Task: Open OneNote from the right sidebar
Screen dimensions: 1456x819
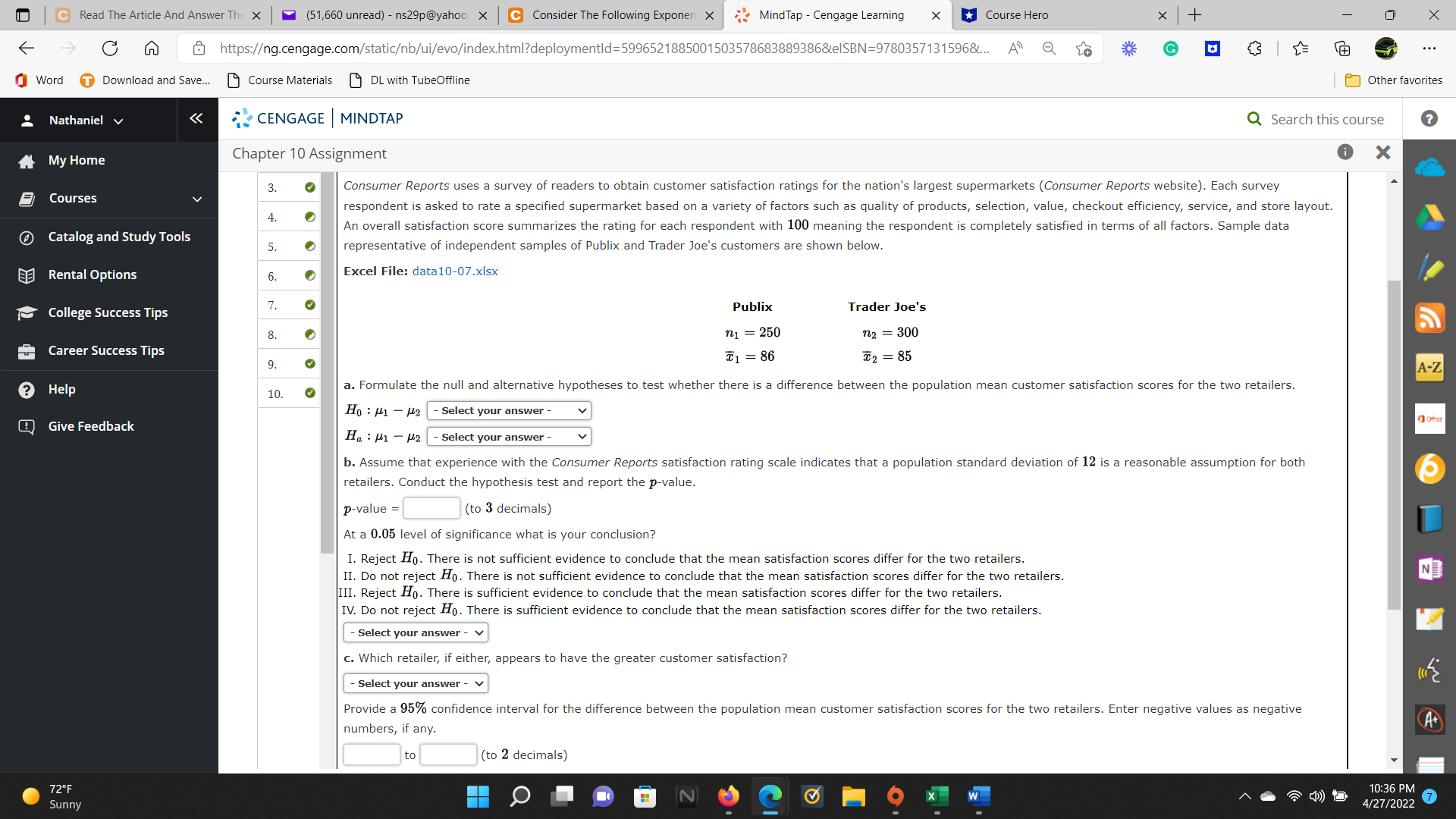Action: click(x=1430, y=568)
